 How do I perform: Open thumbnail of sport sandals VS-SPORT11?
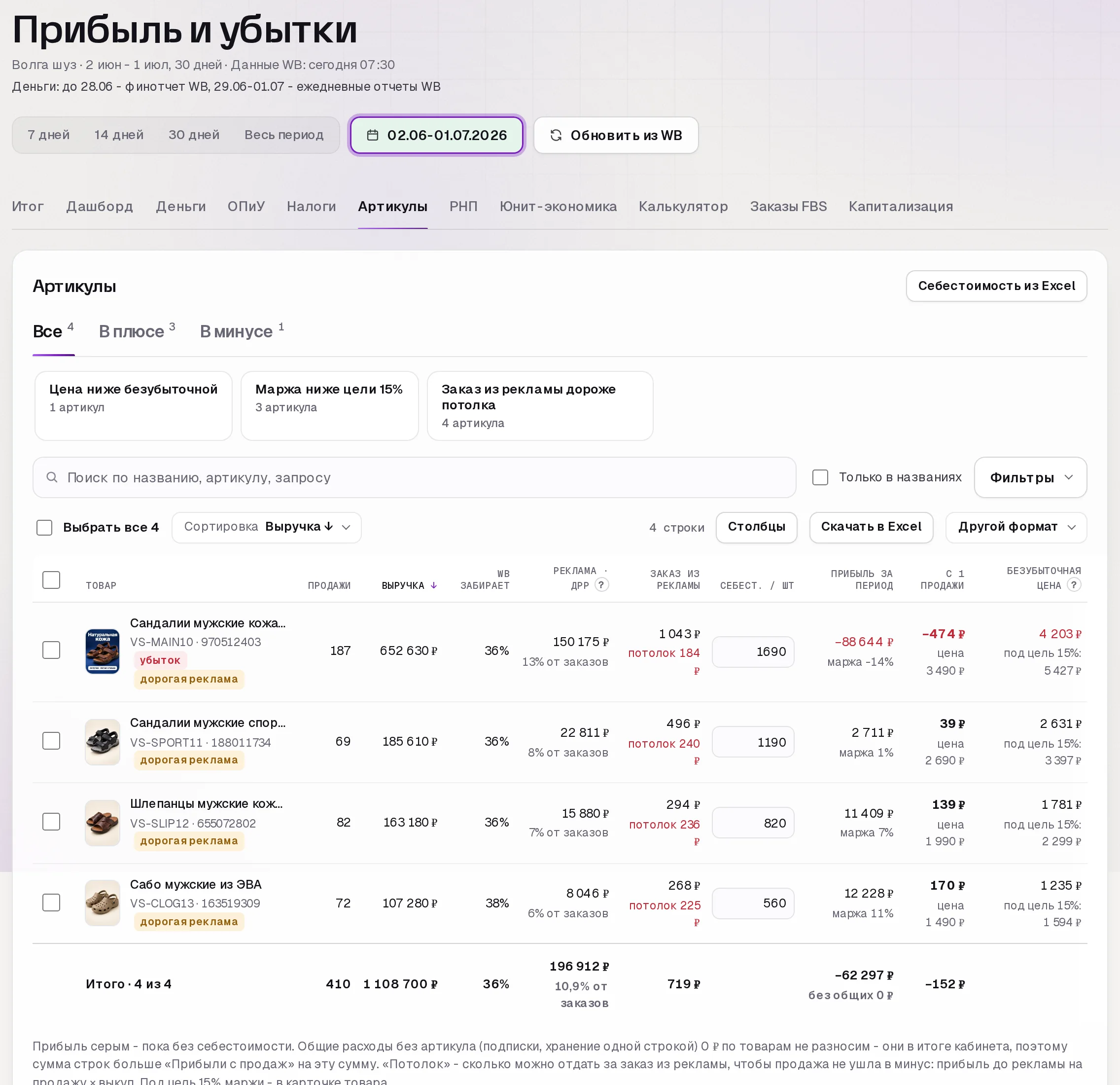[x=103, y=742]
